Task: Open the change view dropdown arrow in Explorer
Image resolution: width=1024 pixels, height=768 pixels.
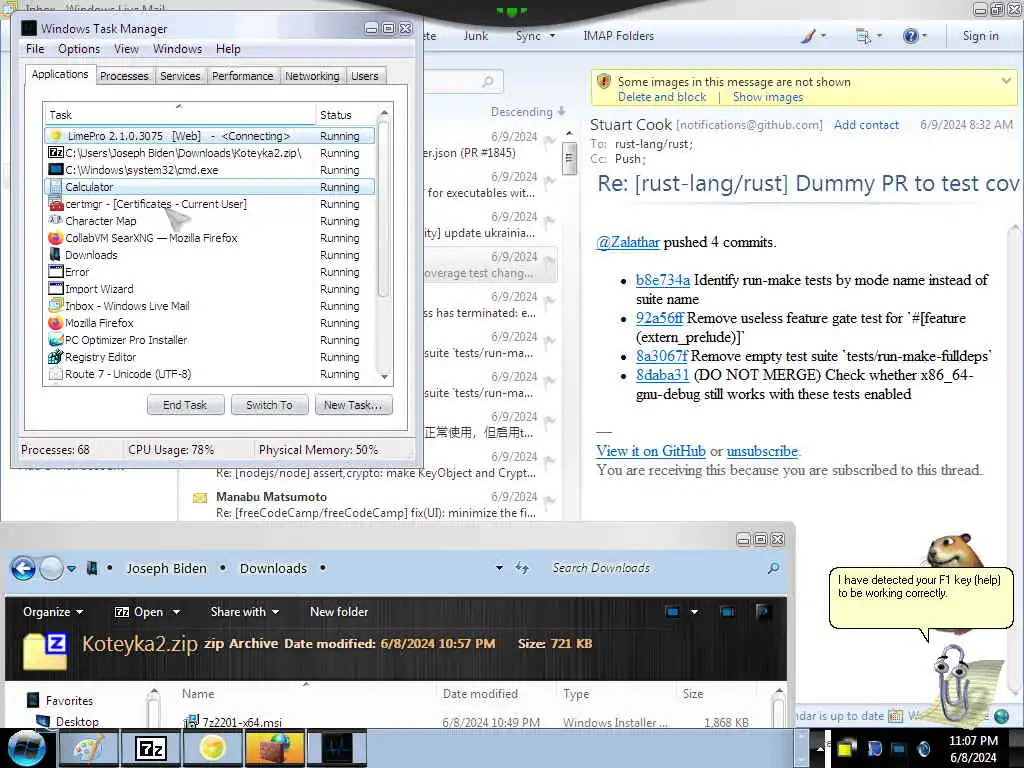Action: [694, 612]
